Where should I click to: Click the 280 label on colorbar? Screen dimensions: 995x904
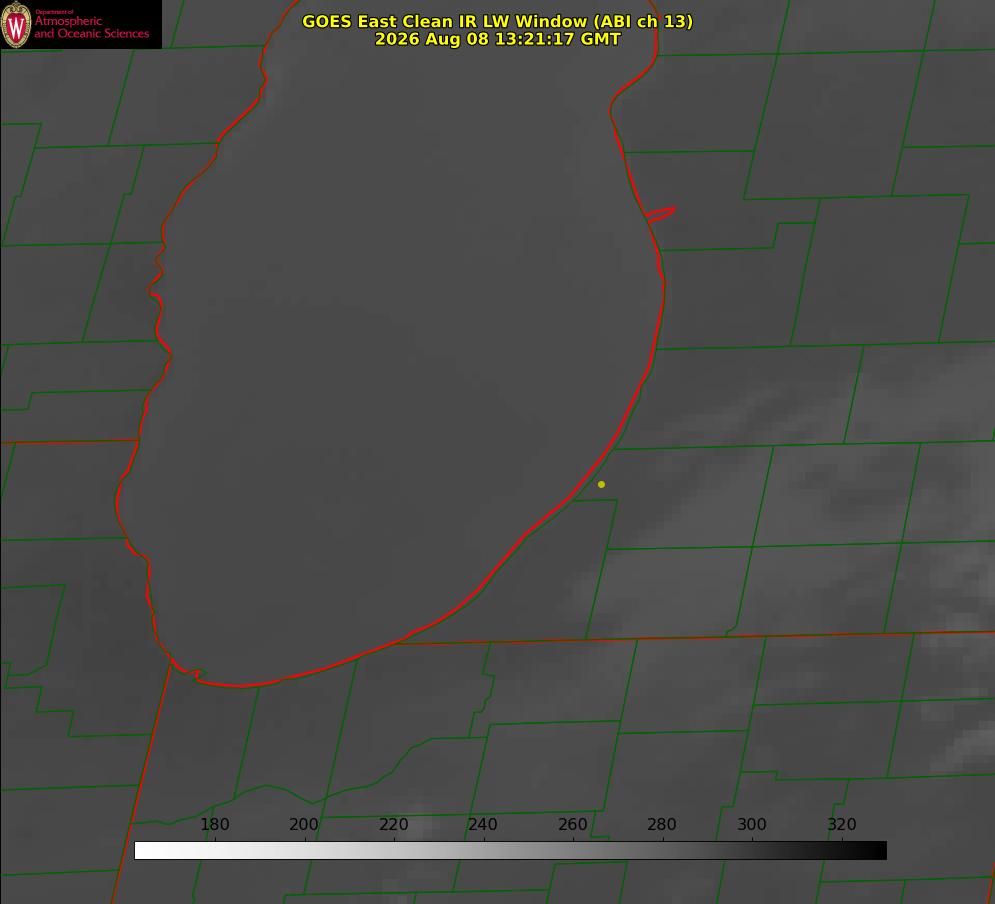click(662, 824)
